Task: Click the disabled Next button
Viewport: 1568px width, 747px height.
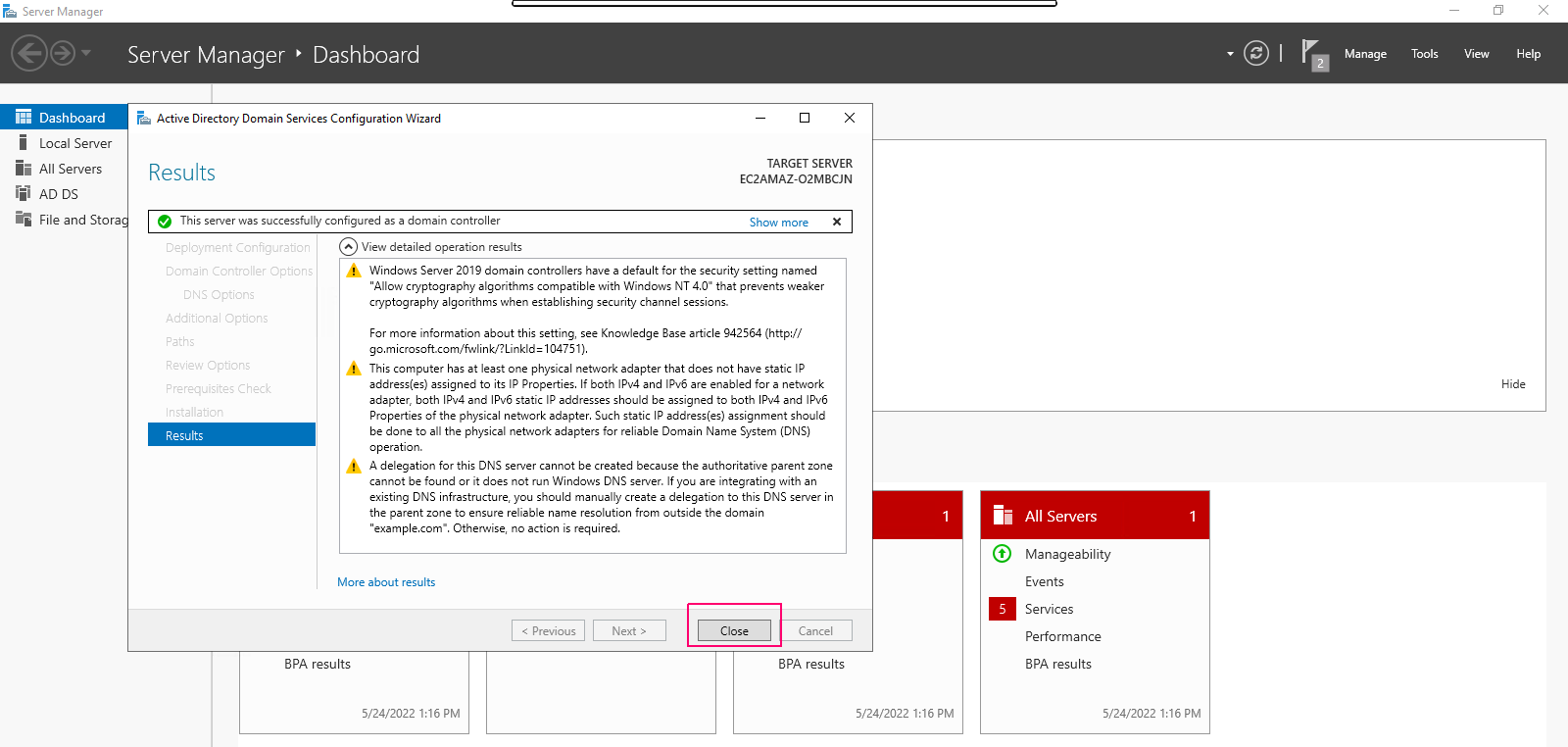Action: 629,630
